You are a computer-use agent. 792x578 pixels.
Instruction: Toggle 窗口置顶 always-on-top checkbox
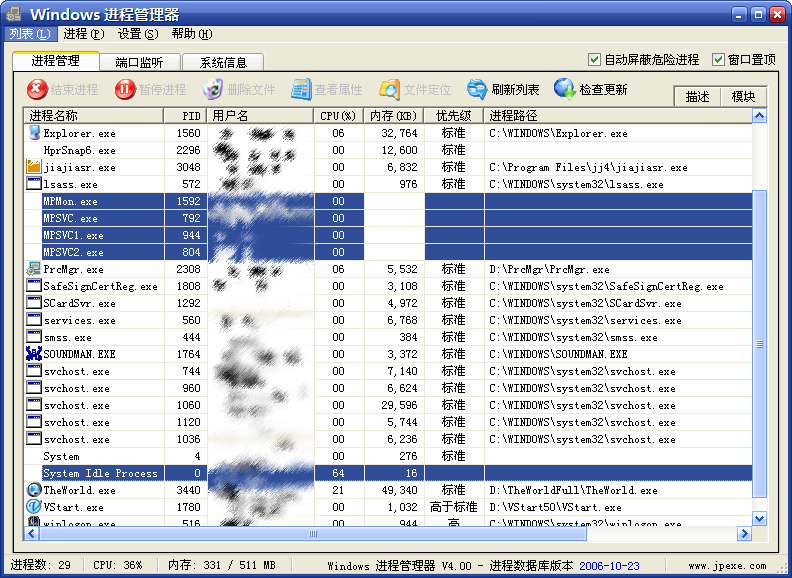(x=718, y=60)
